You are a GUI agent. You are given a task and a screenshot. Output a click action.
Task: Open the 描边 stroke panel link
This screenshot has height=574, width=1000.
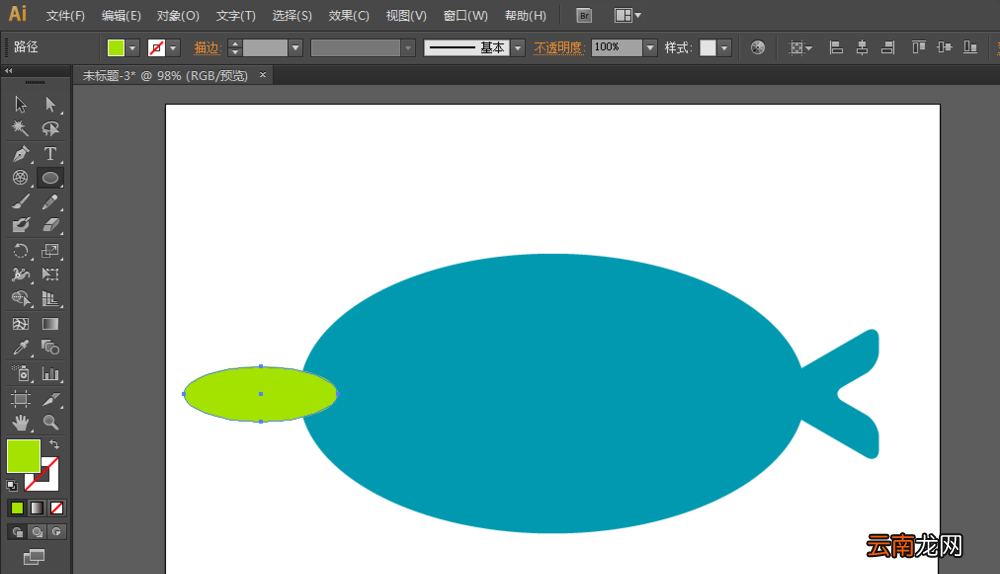pyautogui.click(x=207, y=48)
